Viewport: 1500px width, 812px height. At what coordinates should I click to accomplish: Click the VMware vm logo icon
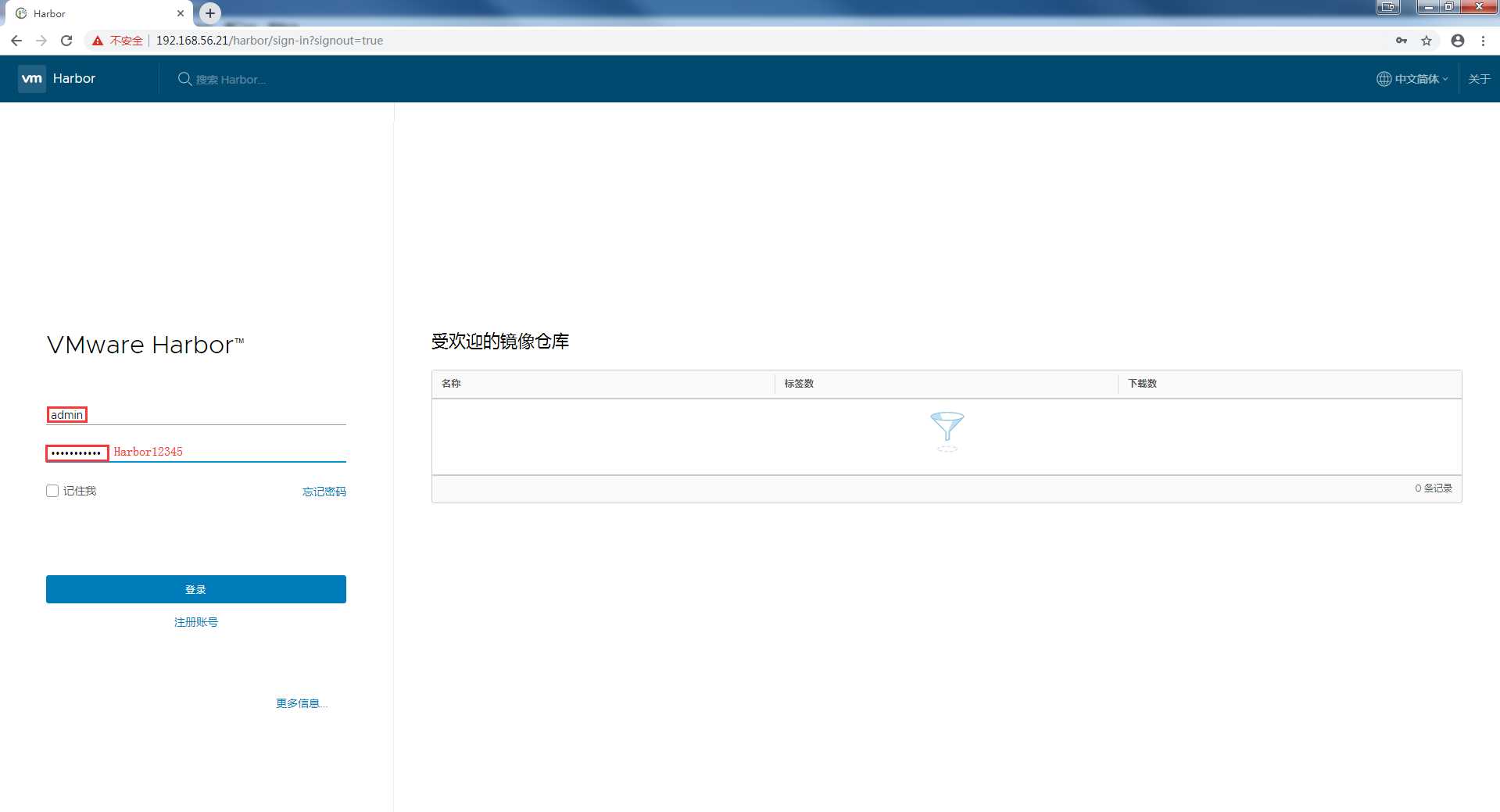click(x=32, y=79)
